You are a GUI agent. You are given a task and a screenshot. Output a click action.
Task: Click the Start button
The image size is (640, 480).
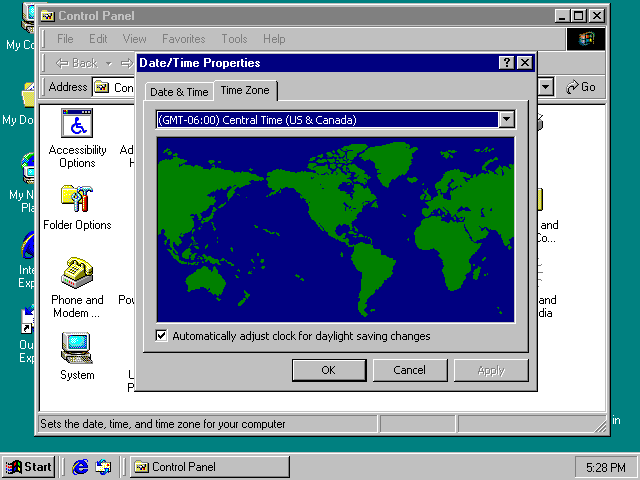(28, 467)
